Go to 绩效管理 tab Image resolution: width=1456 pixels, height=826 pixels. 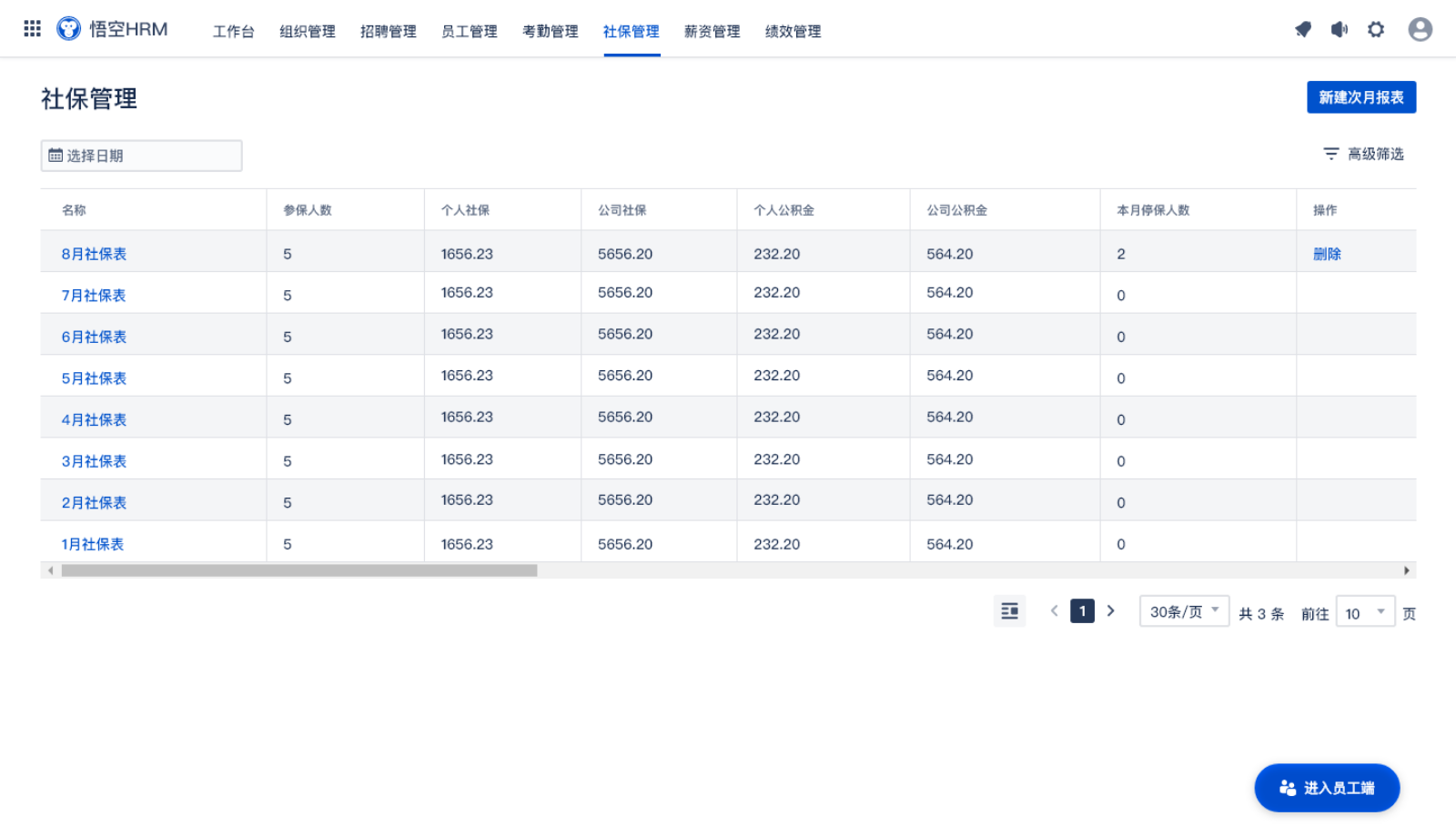tap(794, 32)
